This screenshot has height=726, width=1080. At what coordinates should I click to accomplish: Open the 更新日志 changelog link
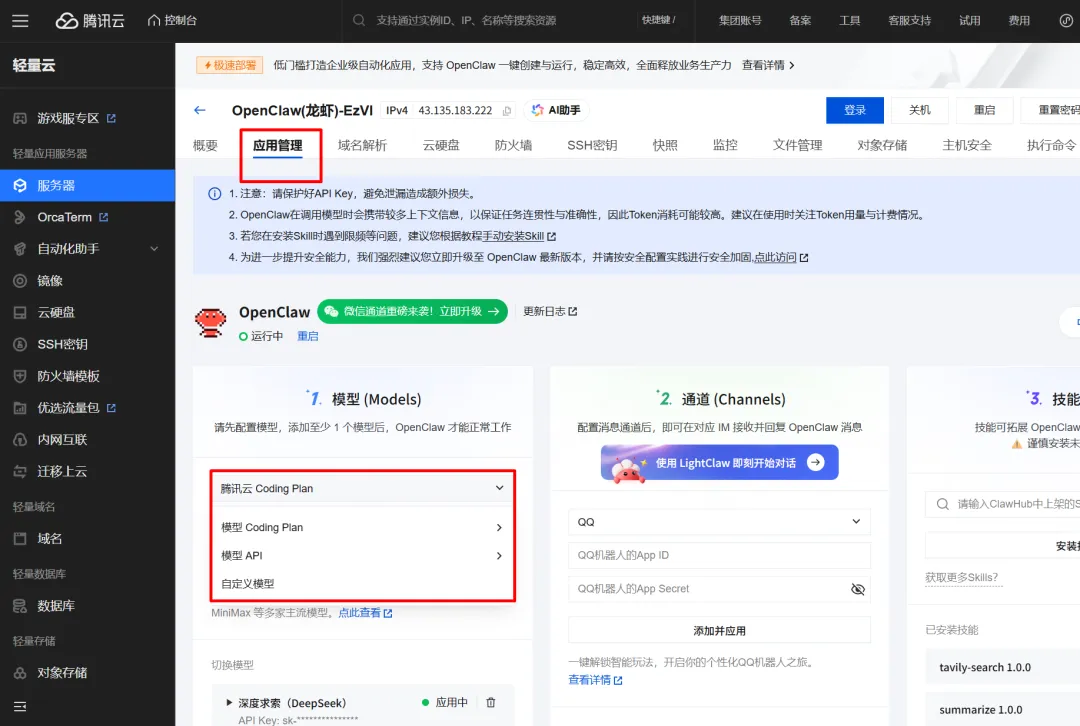(x=550, y=311)
